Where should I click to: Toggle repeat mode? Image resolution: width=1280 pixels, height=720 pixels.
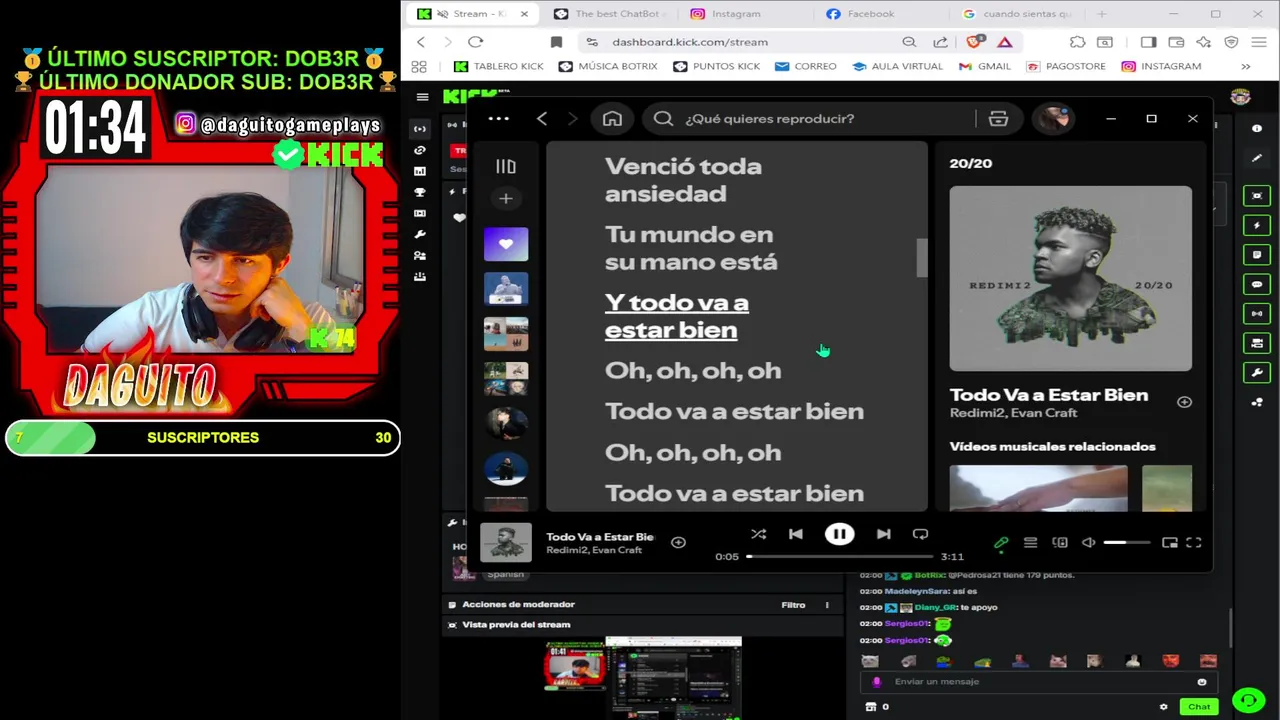(x=921, y=534)
